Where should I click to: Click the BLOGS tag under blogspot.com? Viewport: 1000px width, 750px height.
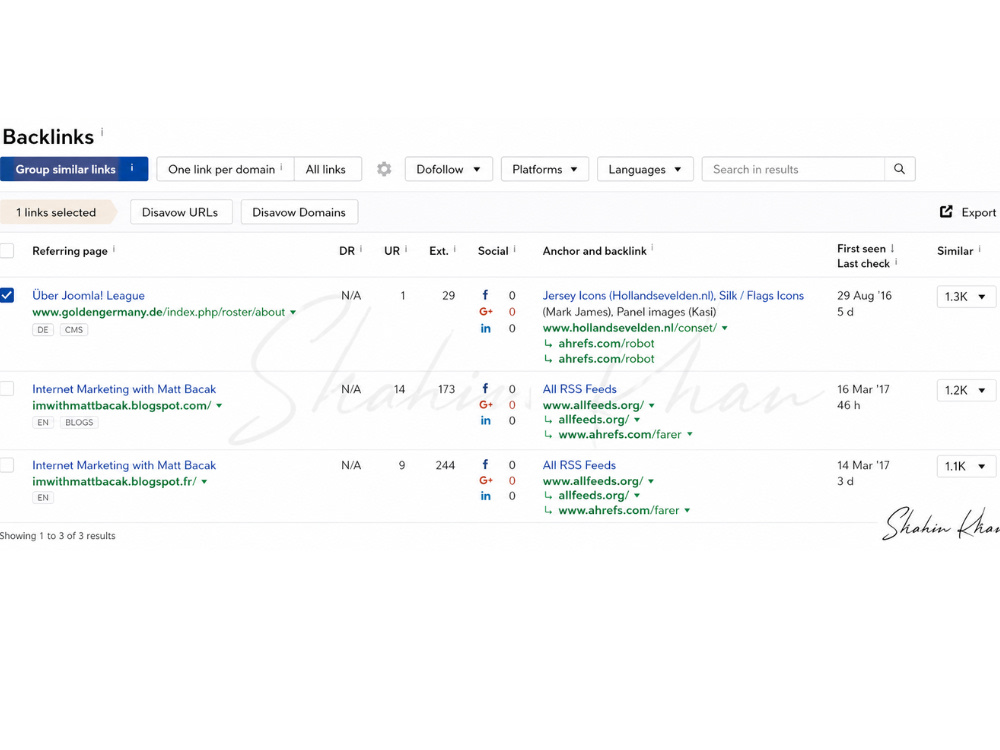click(79, 422)
